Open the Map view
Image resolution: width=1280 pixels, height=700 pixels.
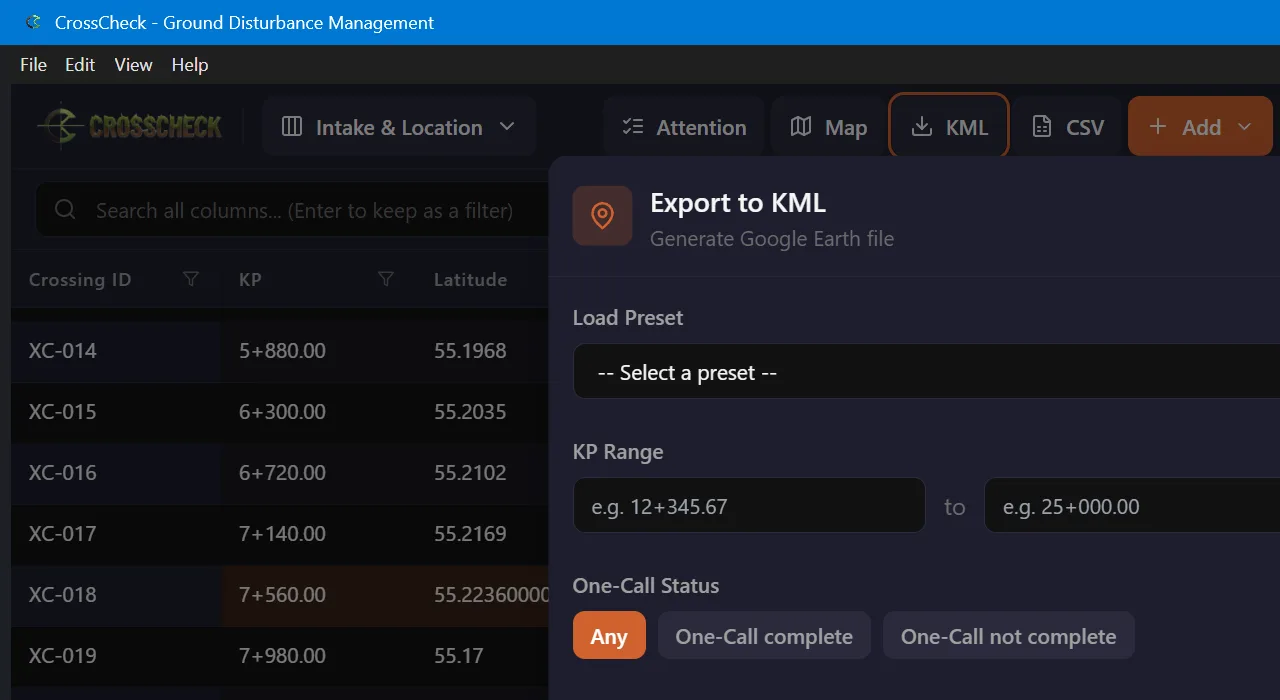click(828, 127)
